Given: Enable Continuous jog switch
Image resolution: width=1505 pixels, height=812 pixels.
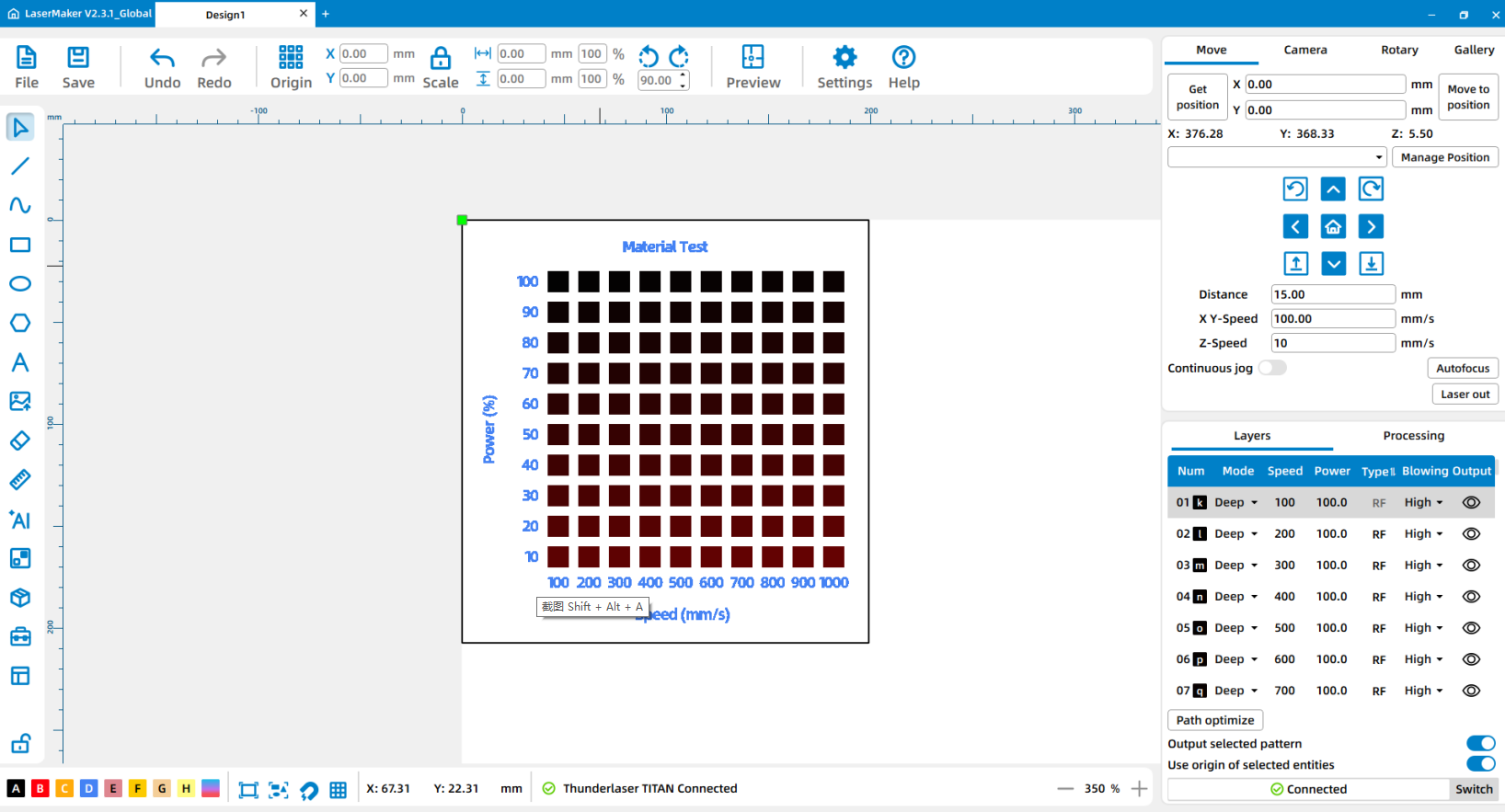Looking at the screenshot, I should (x=1272, y=368).
